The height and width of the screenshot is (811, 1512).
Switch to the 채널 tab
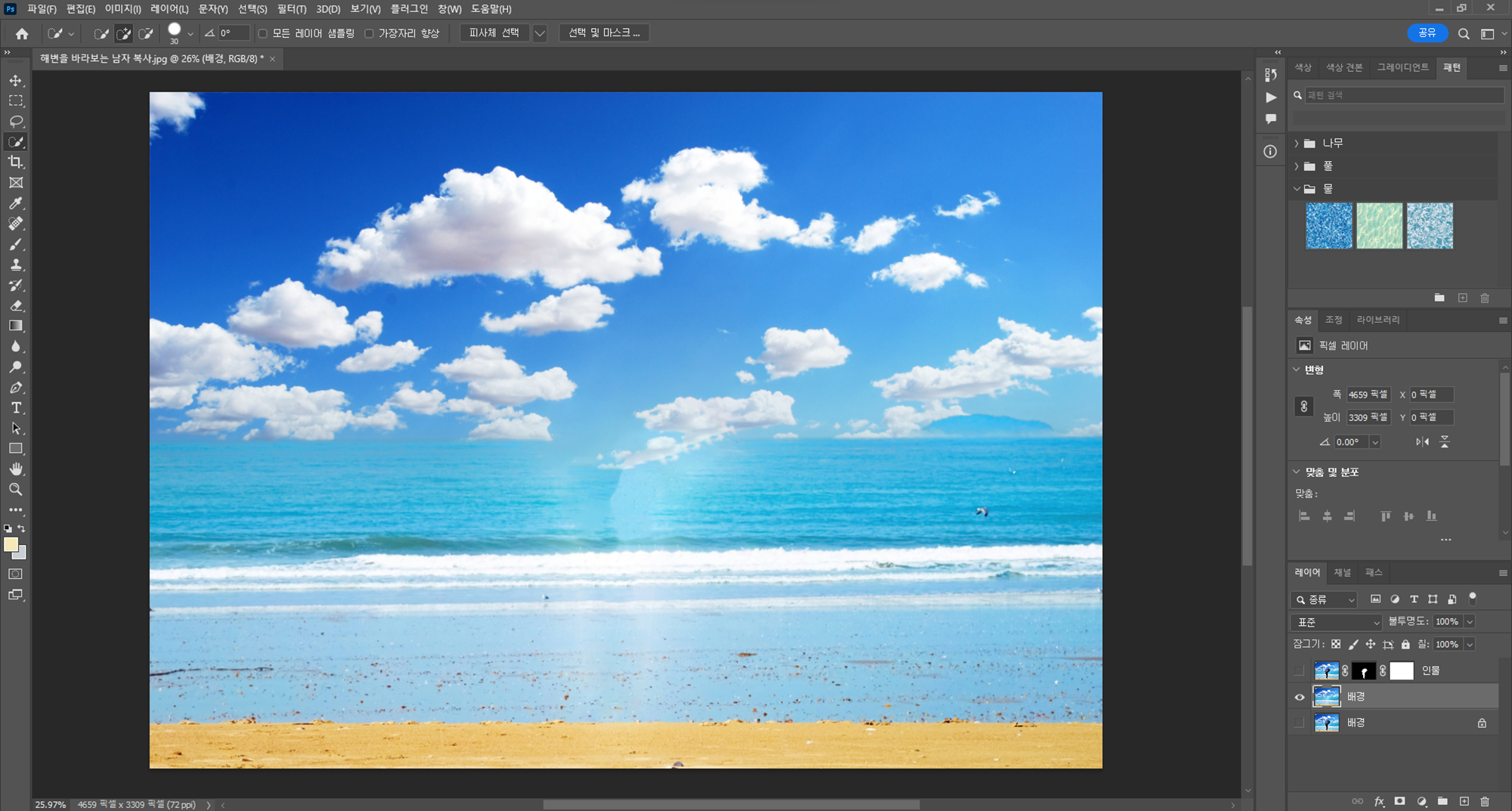tap(1342, 572)
